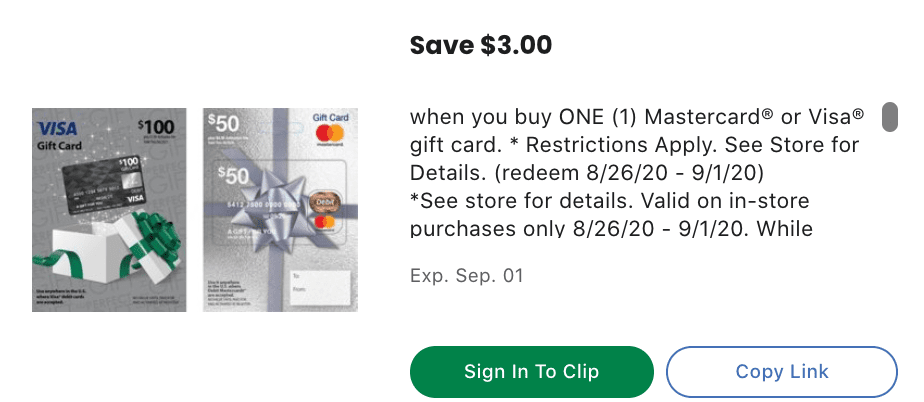This screenshot has width=924, height=402.
Task: Click the Save $3.00 heading
Action: (481, 45)
